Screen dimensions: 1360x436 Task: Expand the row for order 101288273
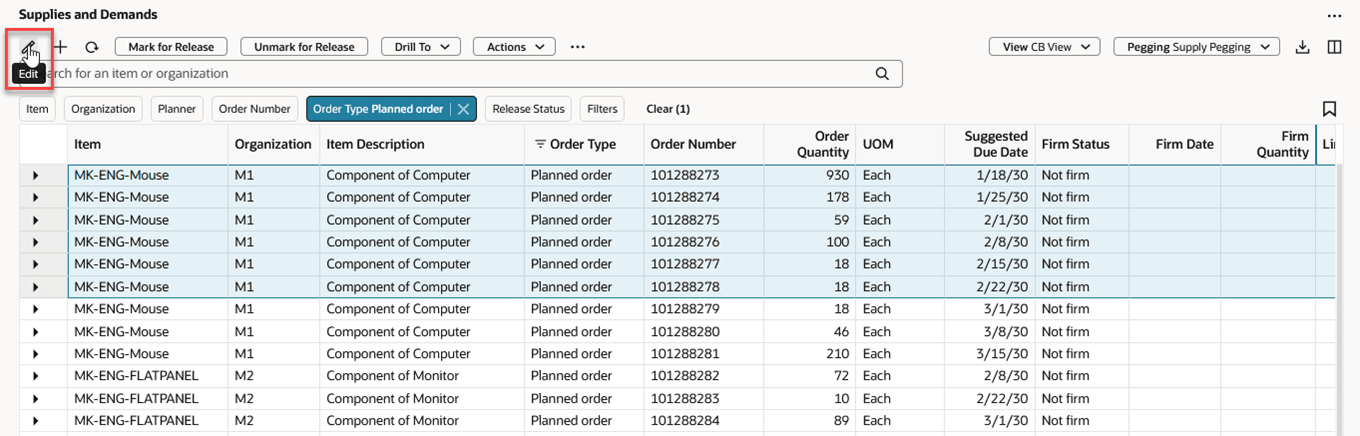(x=36, y=175)
